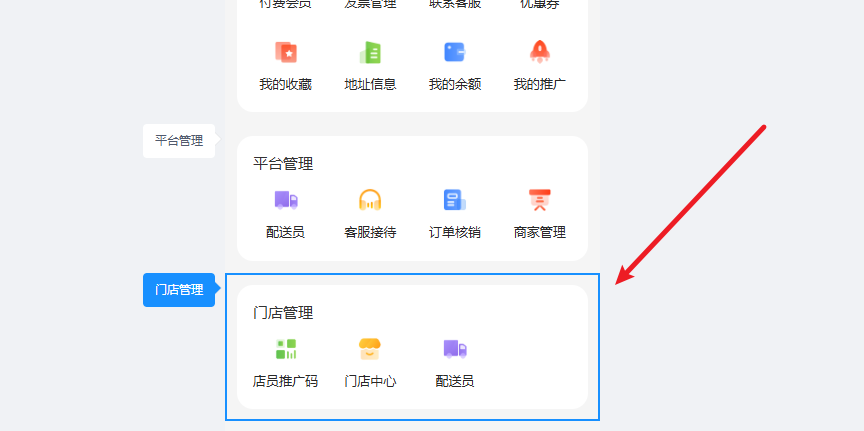
Task: Open 我的推广 rocket promotion icon
Action: click(540, 52)
